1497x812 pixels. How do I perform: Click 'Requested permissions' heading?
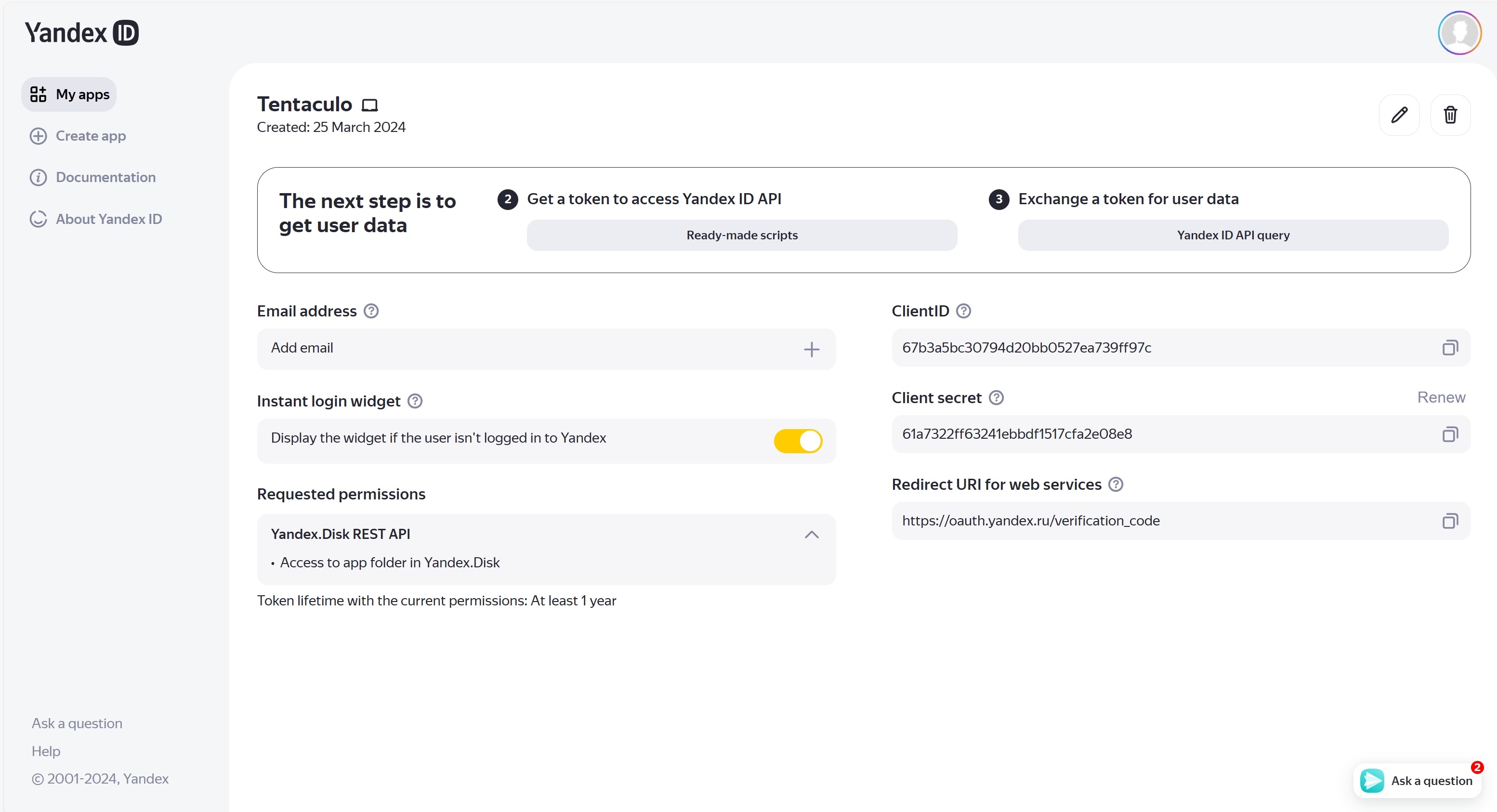pyautogui.click(x=341, y=494)
